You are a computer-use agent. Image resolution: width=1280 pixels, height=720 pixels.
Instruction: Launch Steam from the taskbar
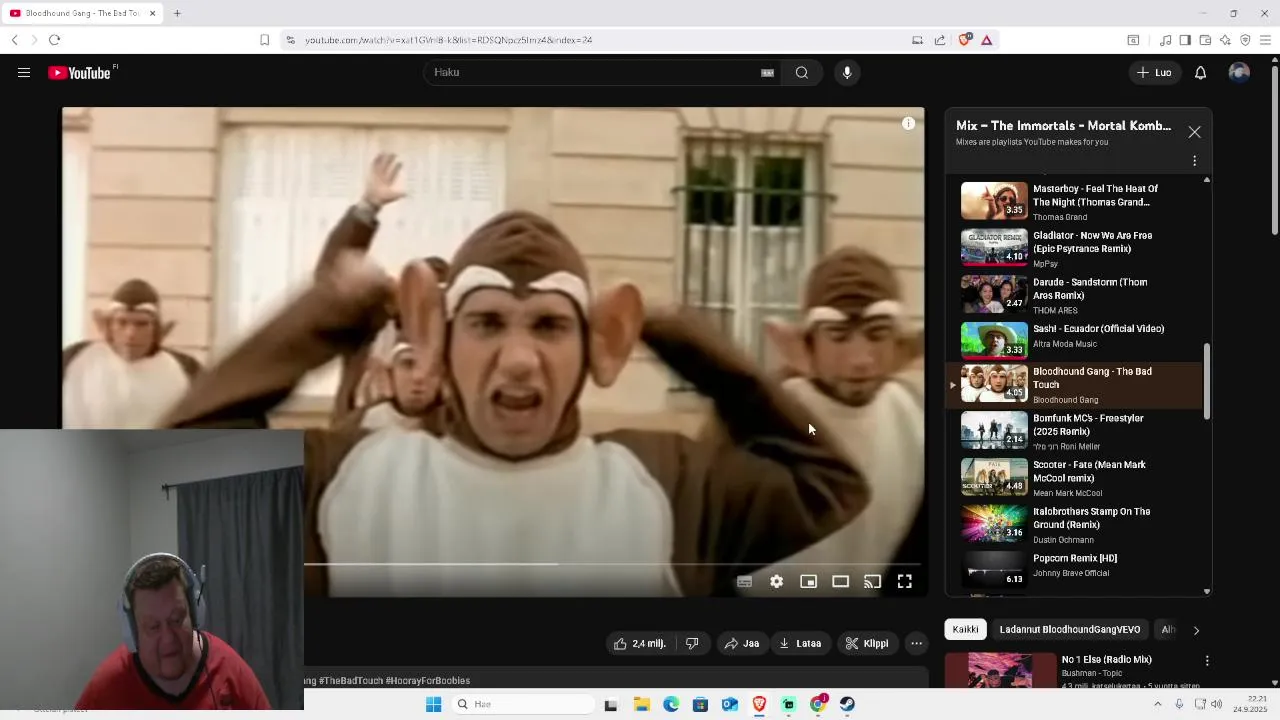pyautogui.click(x=847, y=704)
